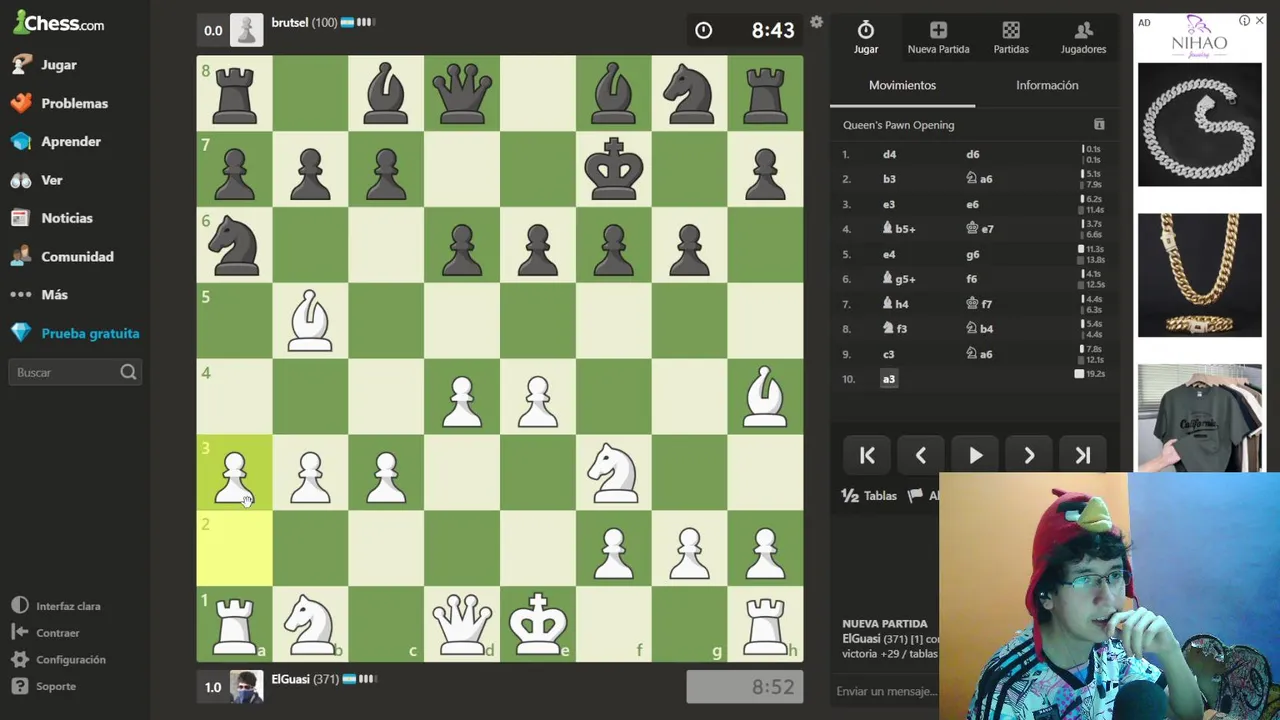Open board settings gear icon
Screen dimensions: 1280x720
tap(816, 22)
